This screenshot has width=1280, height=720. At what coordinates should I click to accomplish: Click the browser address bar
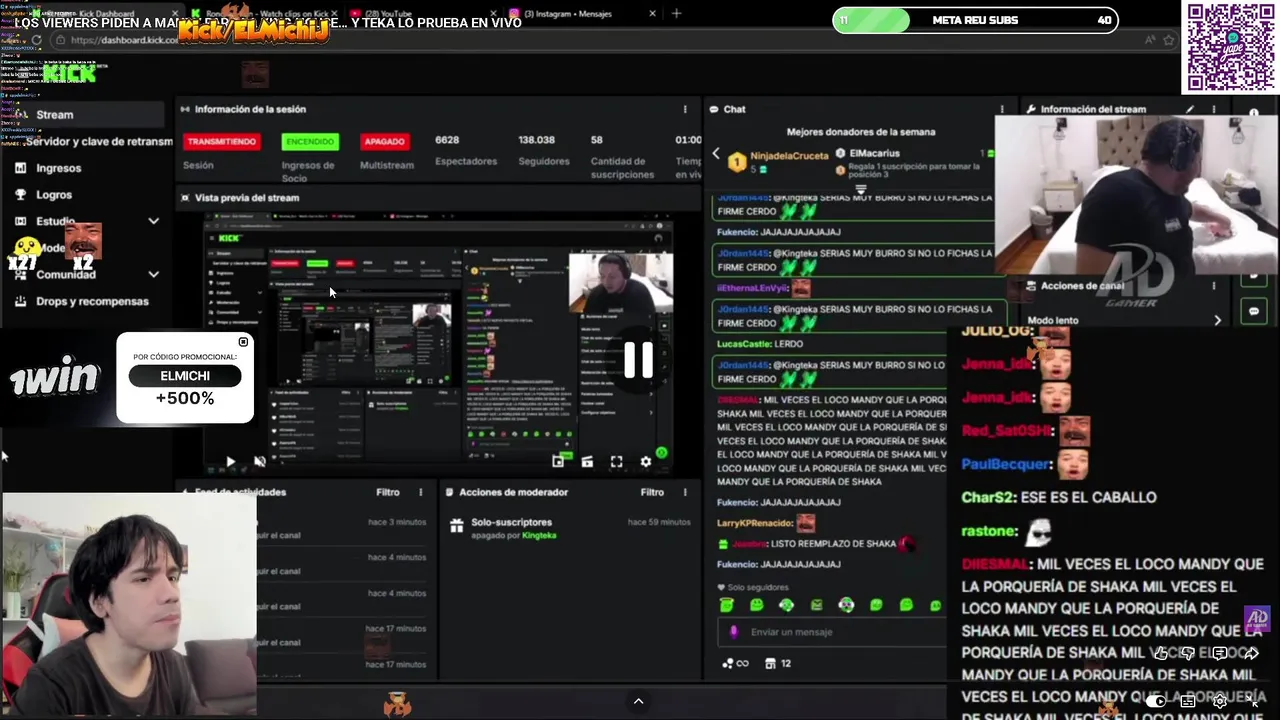tap(600, 40)
